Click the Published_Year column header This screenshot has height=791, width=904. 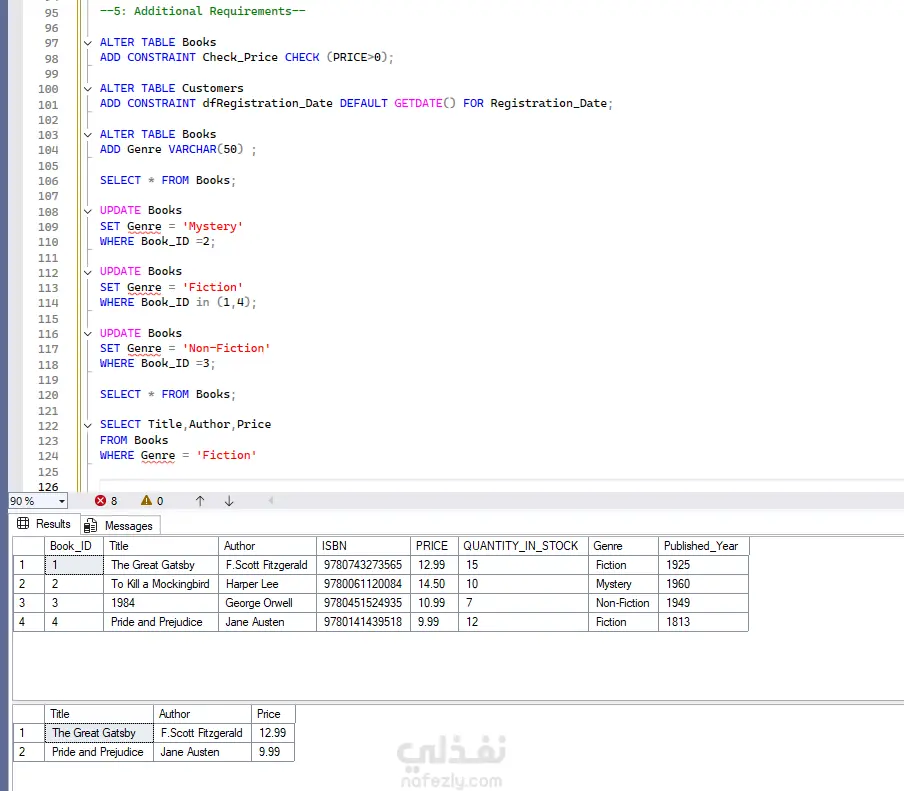coord(703,546)
